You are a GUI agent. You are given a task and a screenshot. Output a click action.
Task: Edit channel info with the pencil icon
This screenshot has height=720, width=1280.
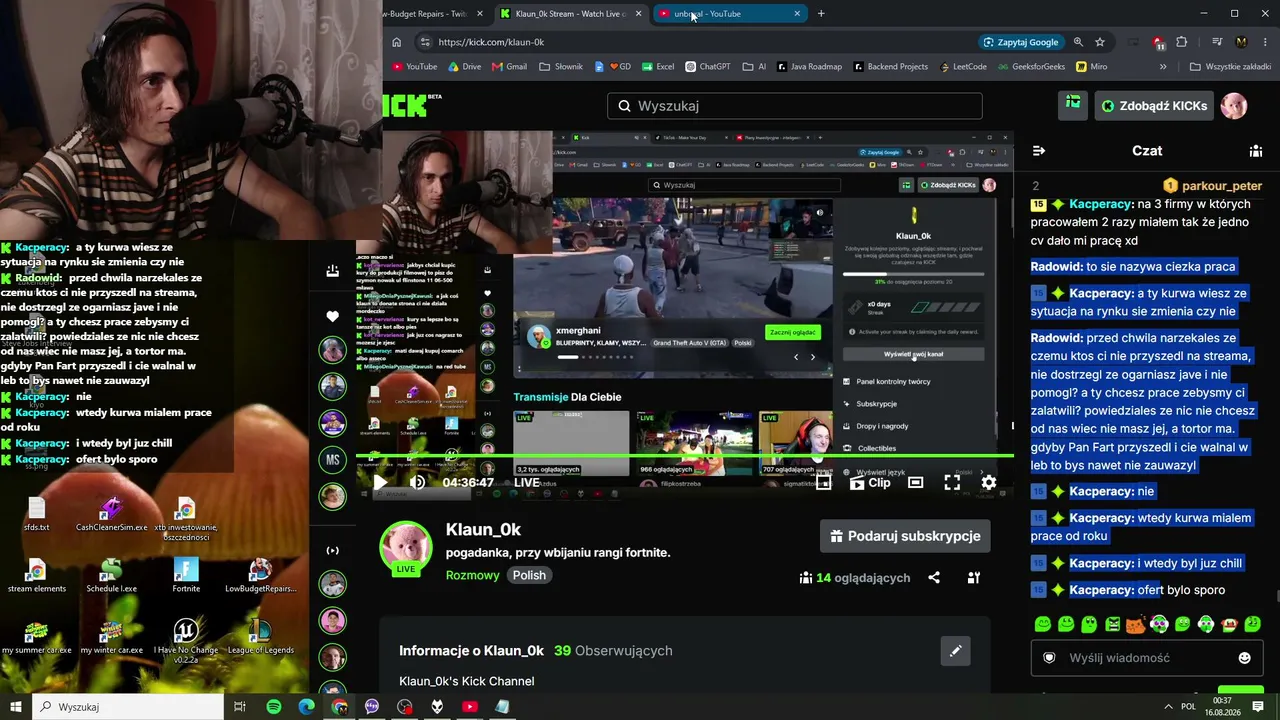coord(956,651)
